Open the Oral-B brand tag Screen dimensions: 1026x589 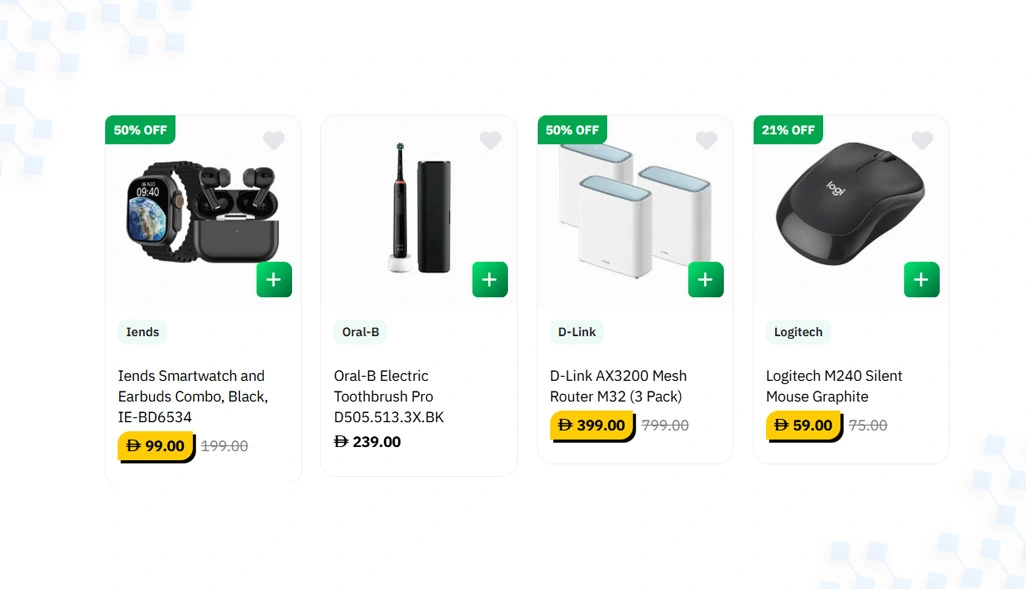361,332
